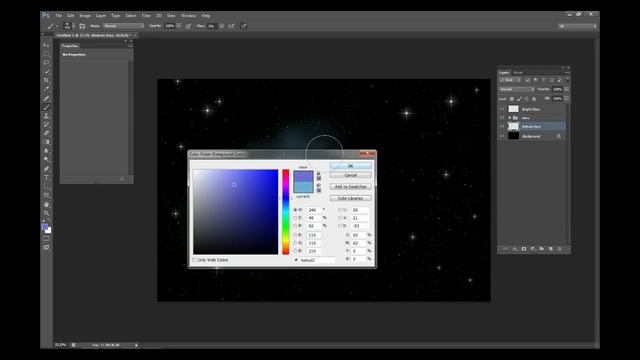Hide the Background layer
Screen dimensions: 640x360
coord(502,136)
